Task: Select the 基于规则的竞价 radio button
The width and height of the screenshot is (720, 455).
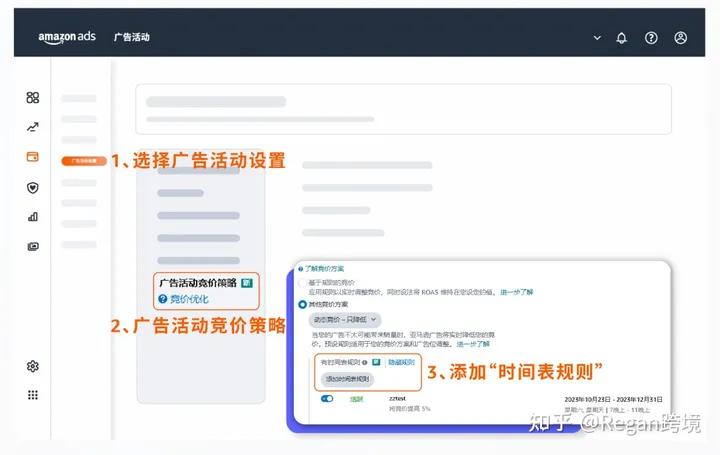Action: 302,283
